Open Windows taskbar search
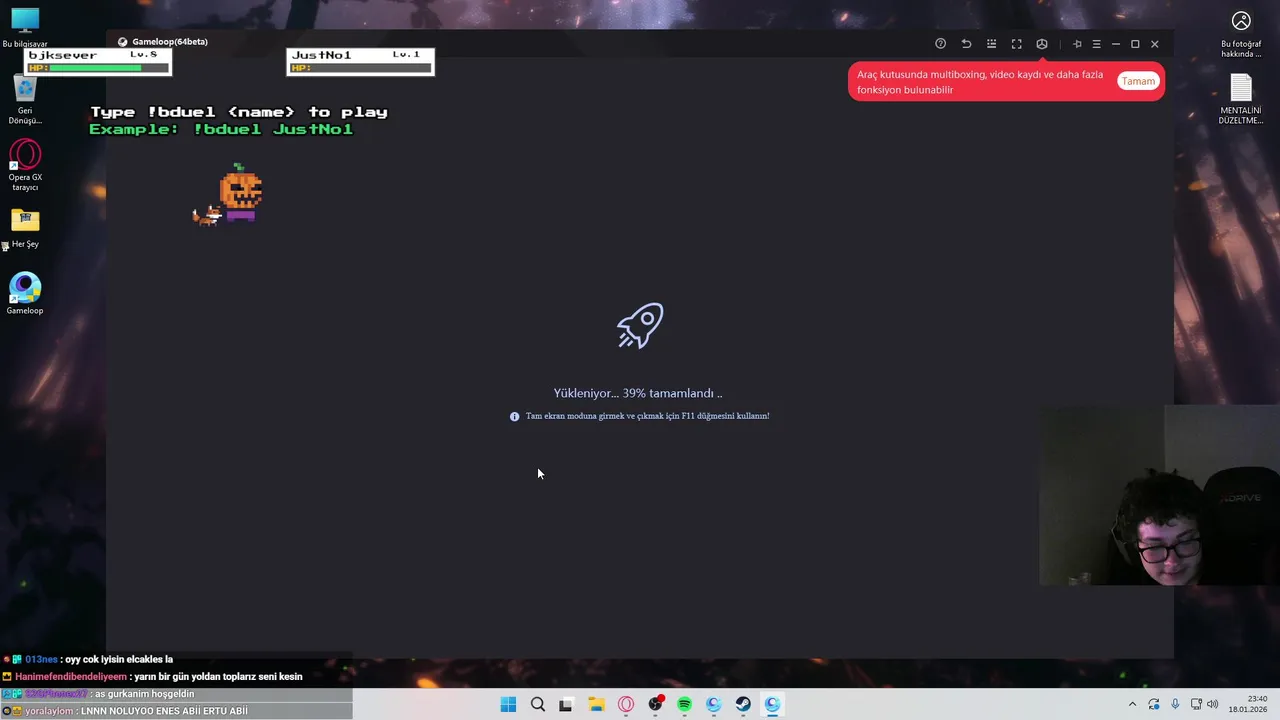 [x=538, y=704]
